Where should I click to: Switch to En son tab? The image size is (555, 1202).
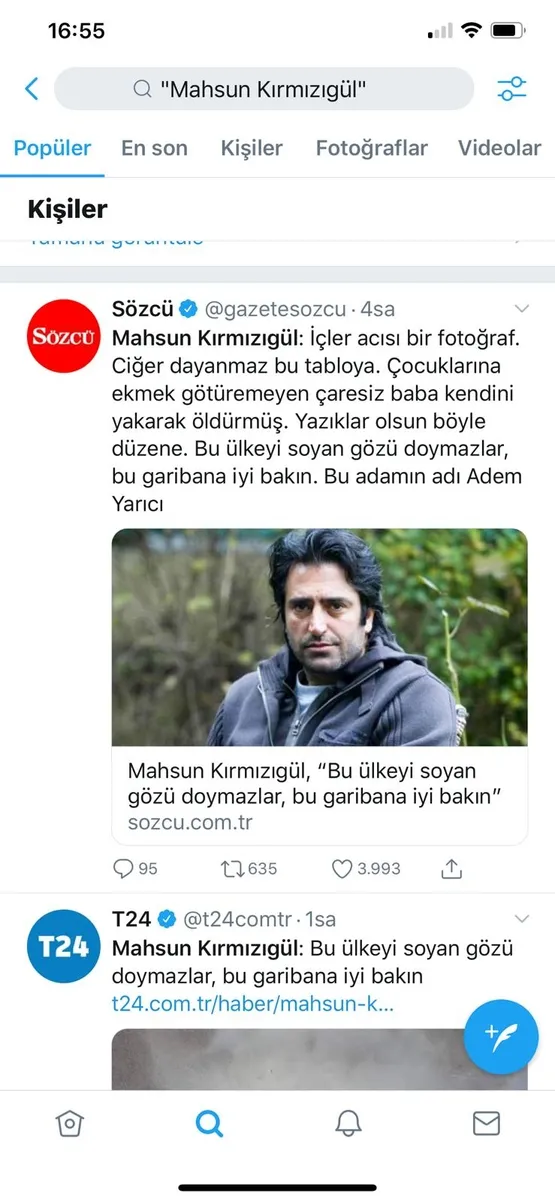point(154,148)
